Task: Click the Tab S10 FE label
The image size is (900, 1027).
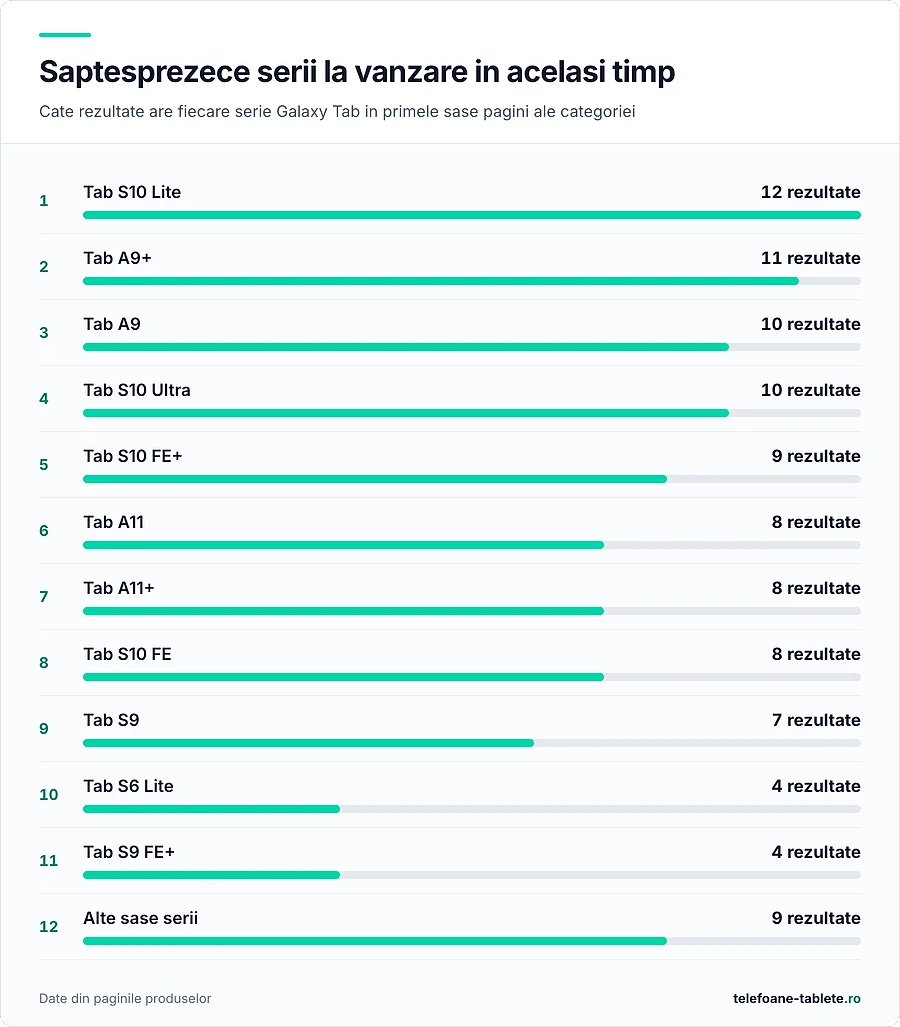Action: point(127,654)
